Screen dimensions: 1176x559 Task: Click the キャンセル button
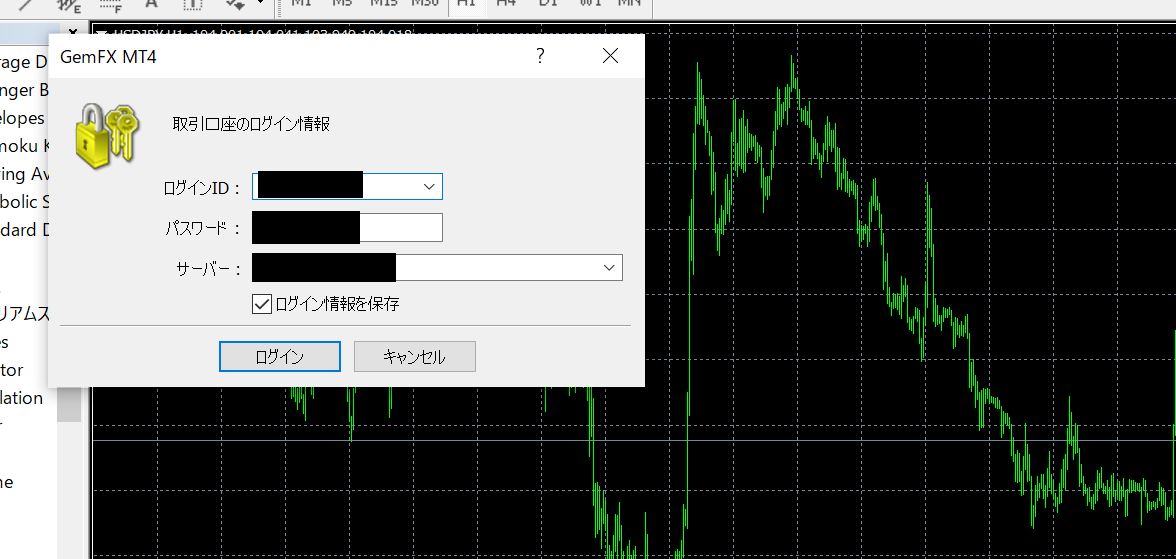(415, 356)
